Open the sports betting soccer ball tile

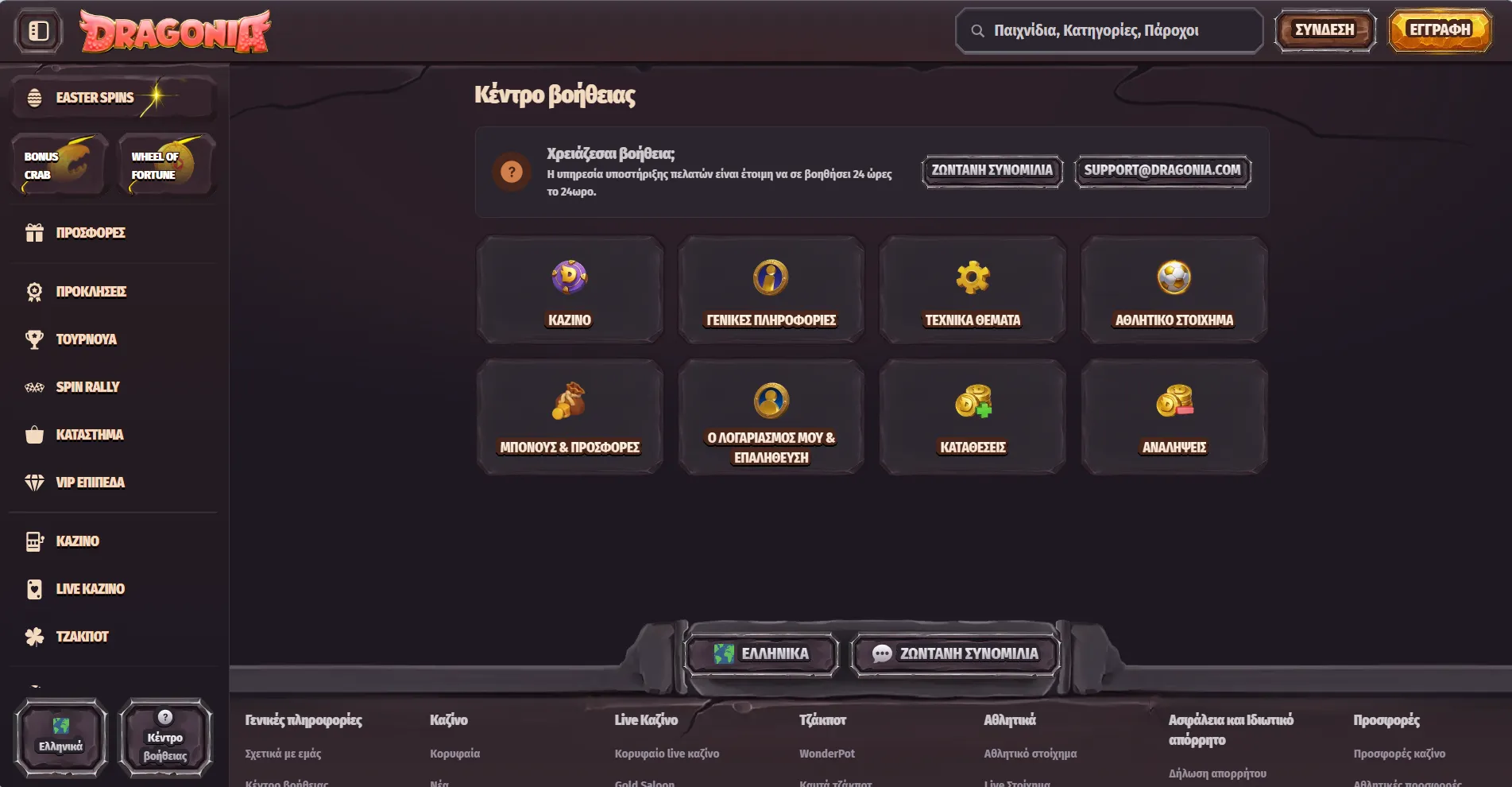pyautogui.click(x=1174, y=289)
